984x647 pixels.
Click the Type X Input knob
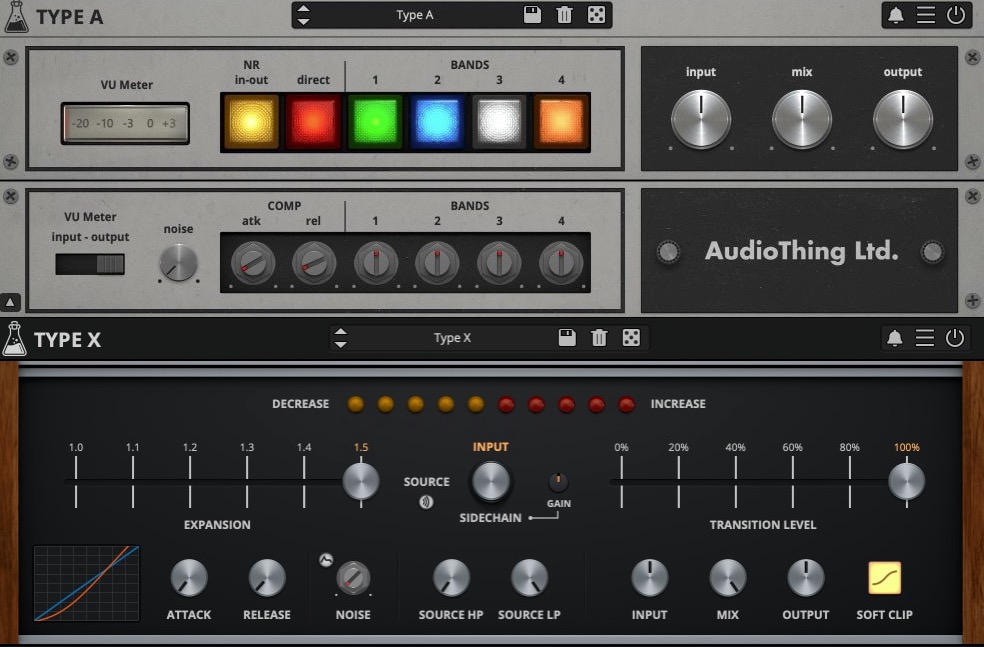(x=650, y=578)
